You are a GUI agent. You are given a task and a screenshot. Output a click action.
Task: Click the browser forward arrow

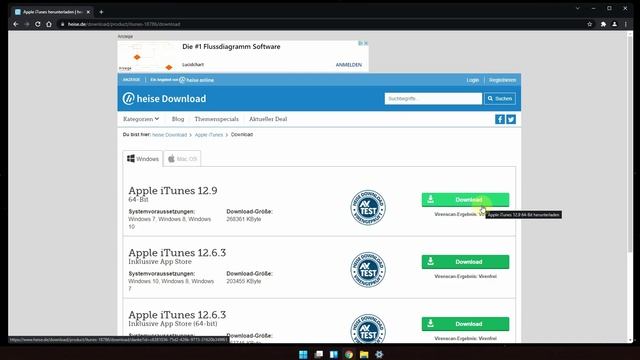point(27,24)
